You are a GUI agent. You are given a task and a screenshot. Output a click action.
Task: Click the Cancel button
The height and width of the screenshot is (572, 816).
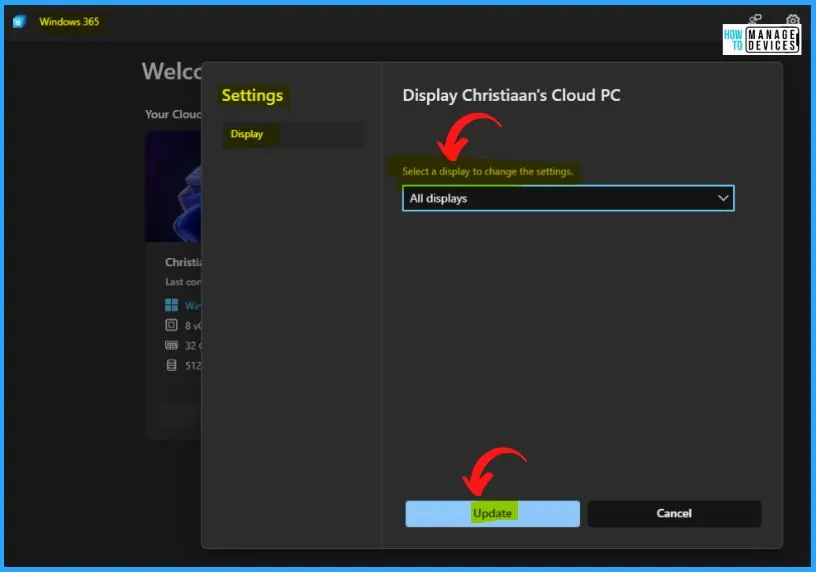coord(674,513)
